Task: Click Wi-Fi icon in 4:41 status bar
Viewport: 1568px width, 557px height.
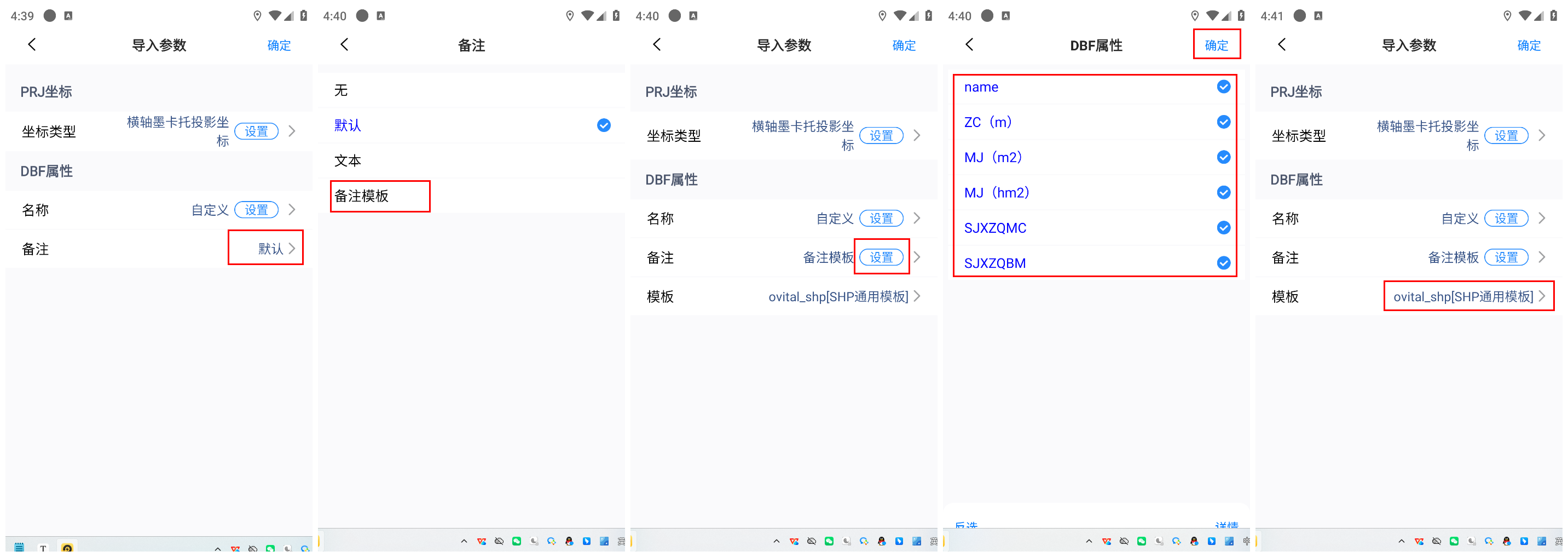Action: (1525, 16)
